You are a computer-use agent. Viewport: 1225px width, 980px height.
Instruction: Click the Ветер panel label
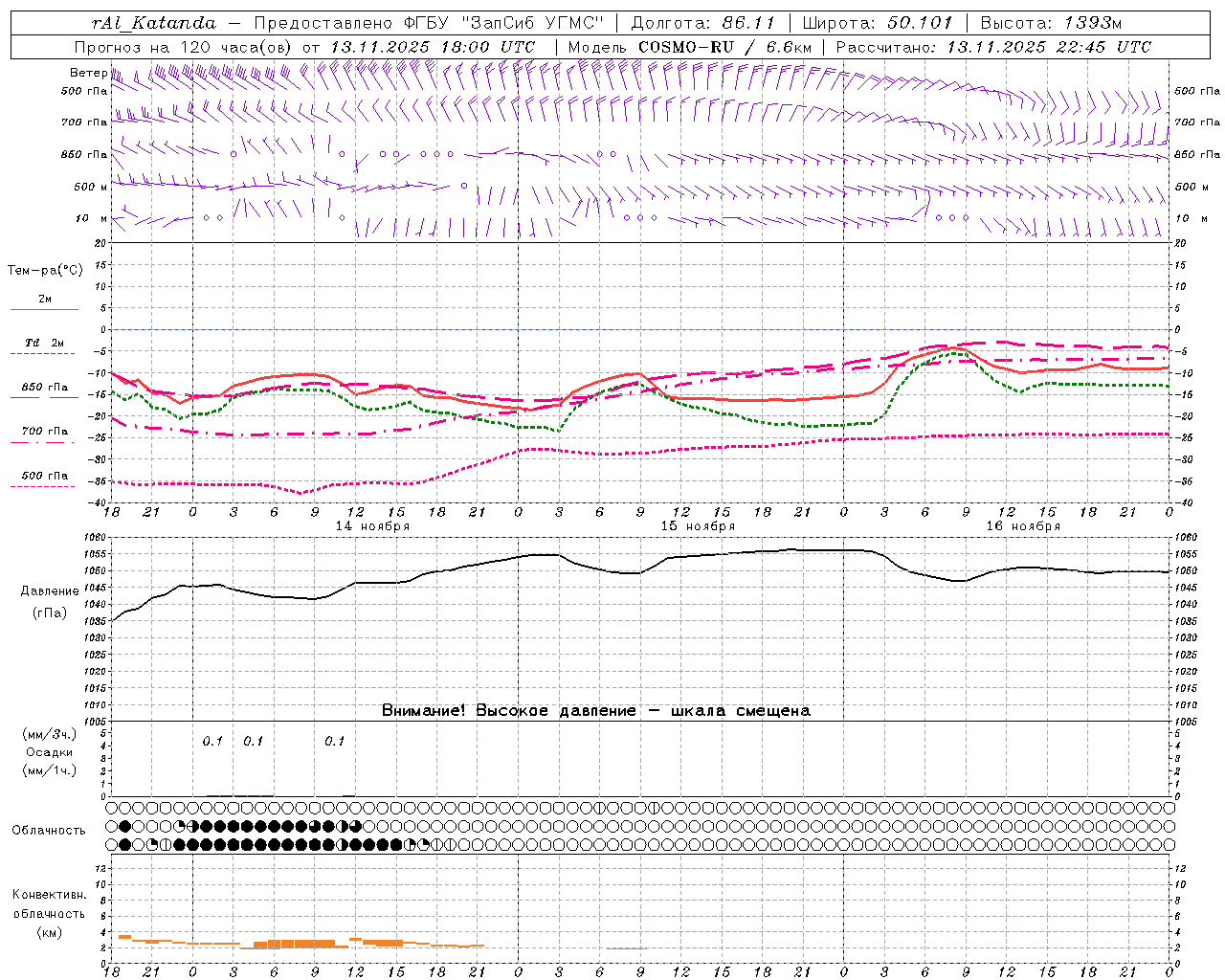[x=88, y=73]
